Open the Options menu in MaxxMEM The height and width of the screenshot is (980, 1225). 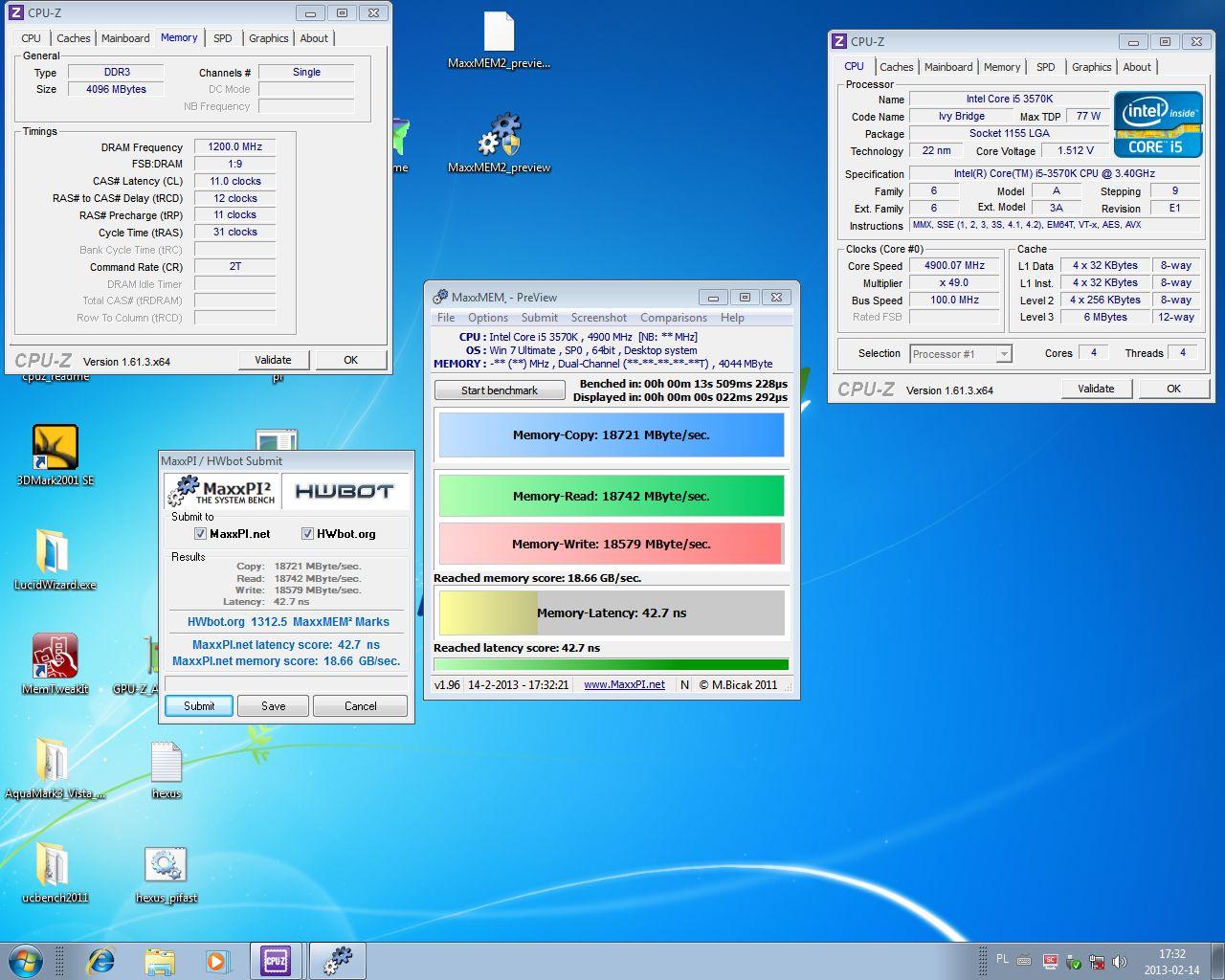click(x=488, y=318)
